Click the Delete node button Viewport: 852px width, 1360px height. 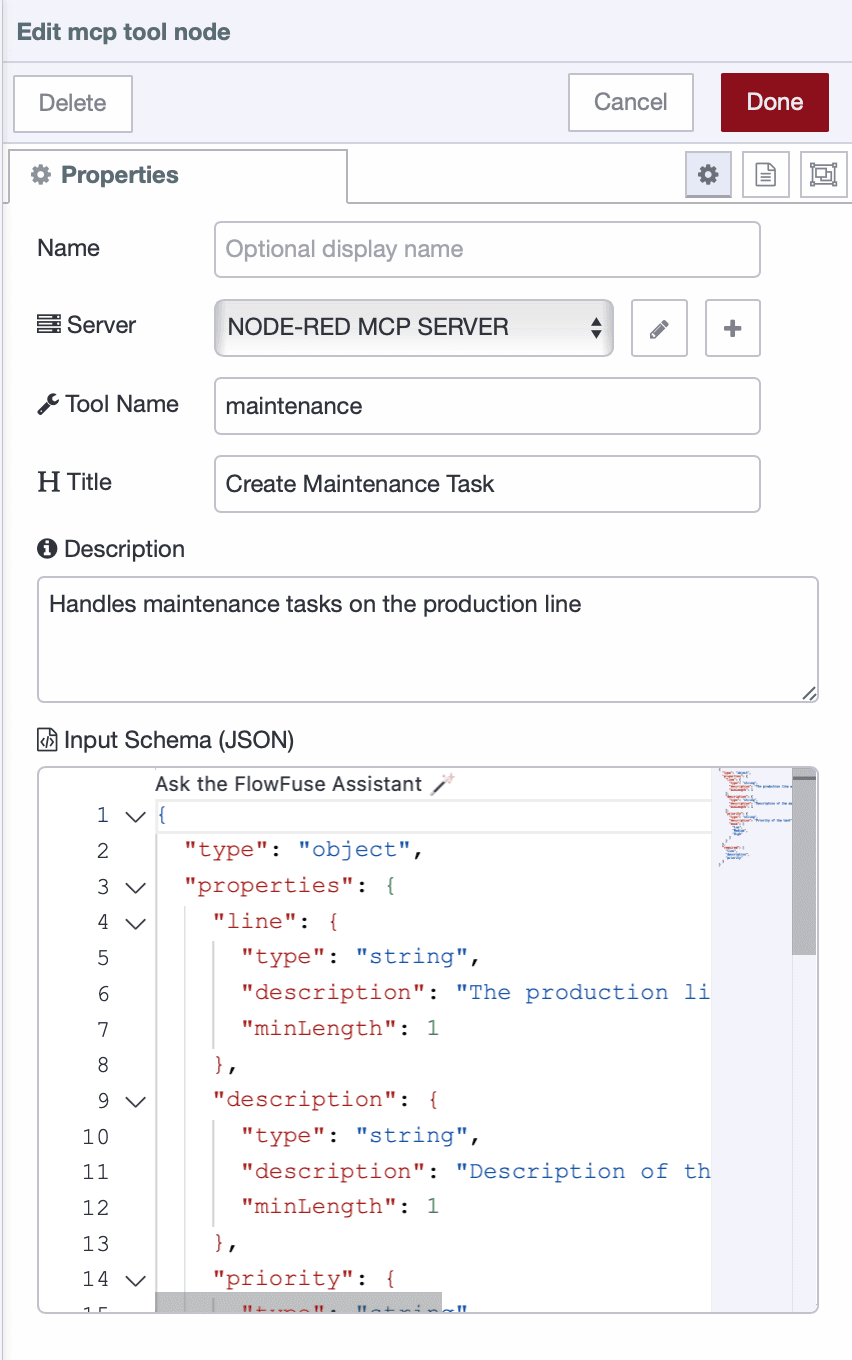(72, 103)
